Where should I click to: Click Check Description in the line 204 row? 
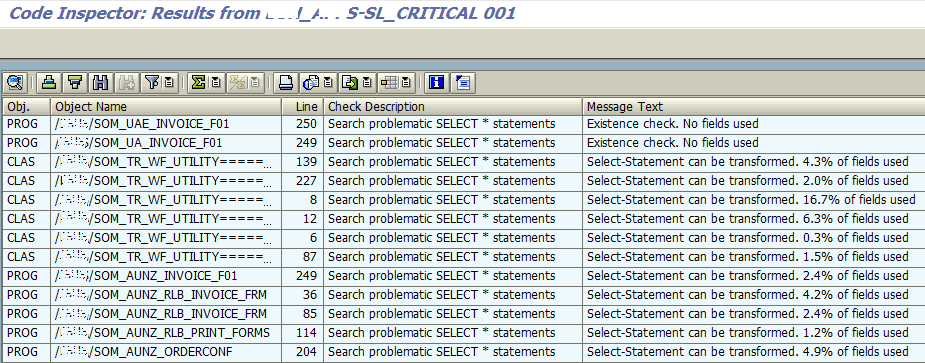click(441, 352)
